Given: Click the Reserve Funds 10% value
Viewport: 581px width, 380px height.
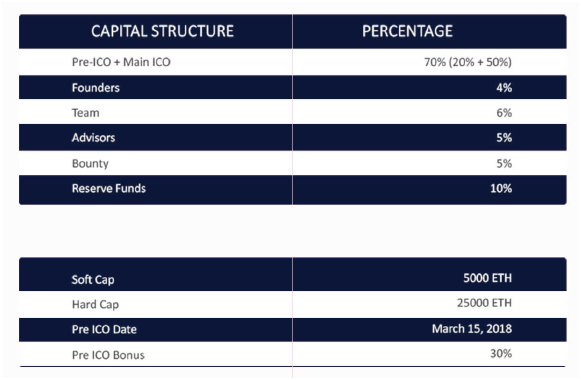Looking at the screenshot, I should (x=501, y=189).
